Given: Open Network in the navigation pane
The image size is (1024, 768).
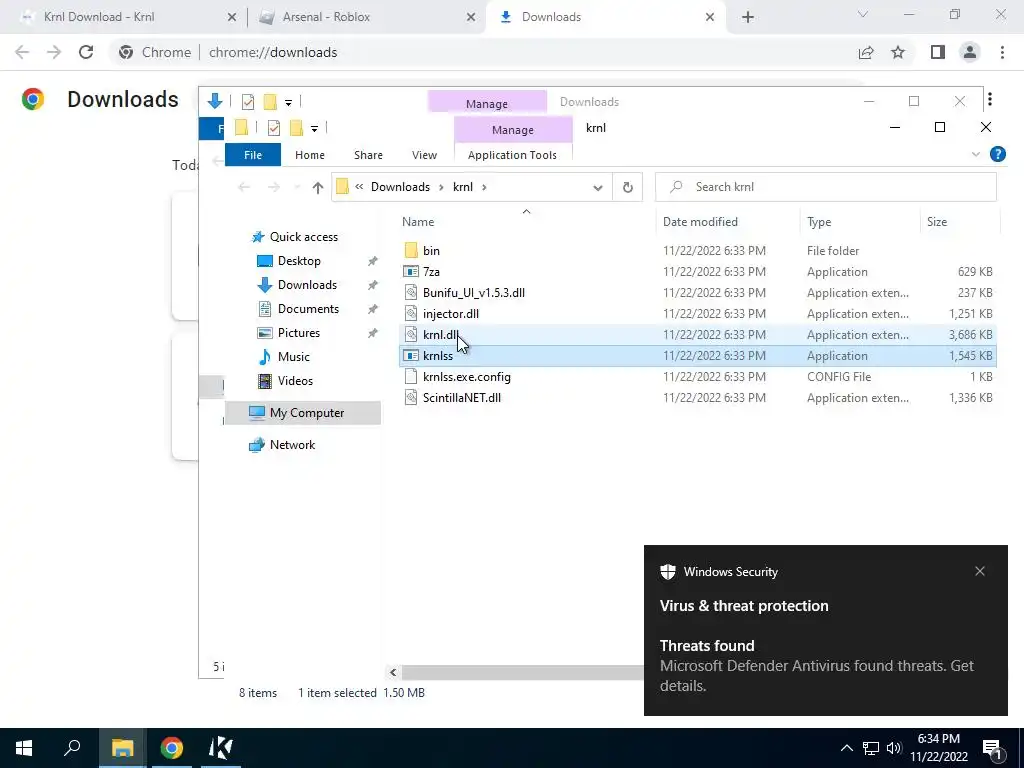Looking at the screenshot, I should click(x=292, y=445).
